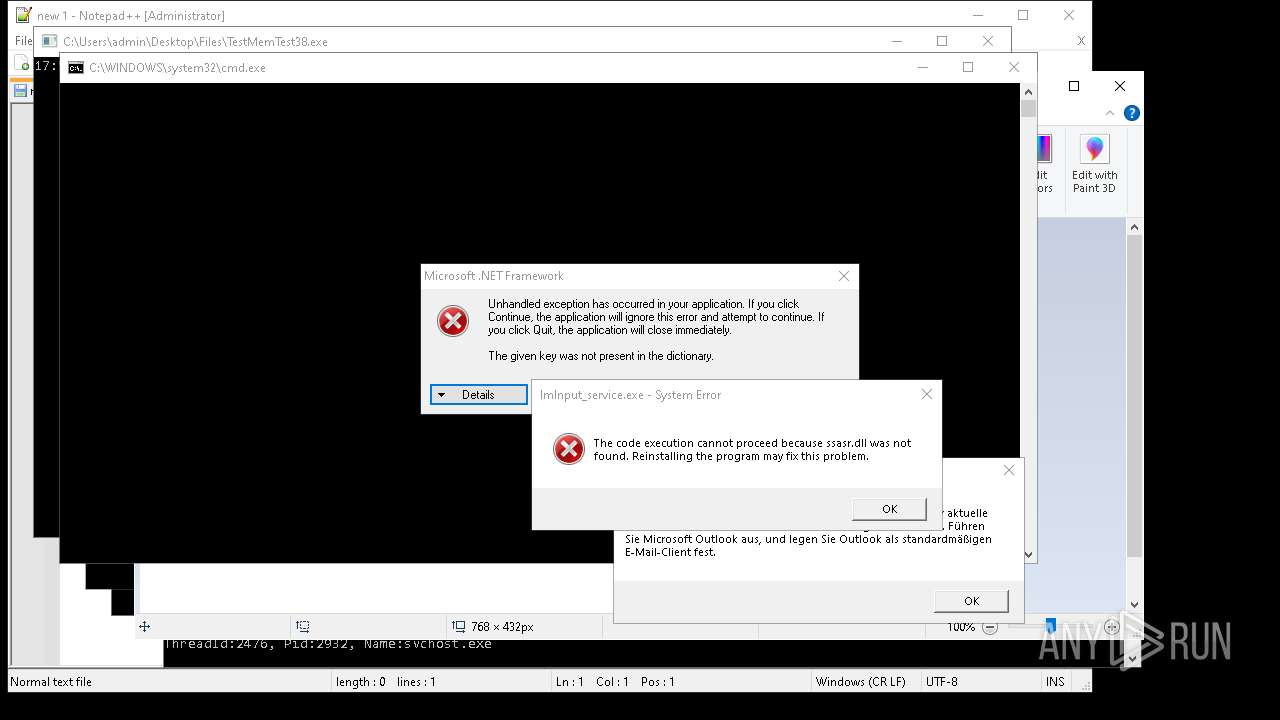Click the cmd.exe scrollbar up arrow
1280x720 pixels.
[x=1028, y=92]
